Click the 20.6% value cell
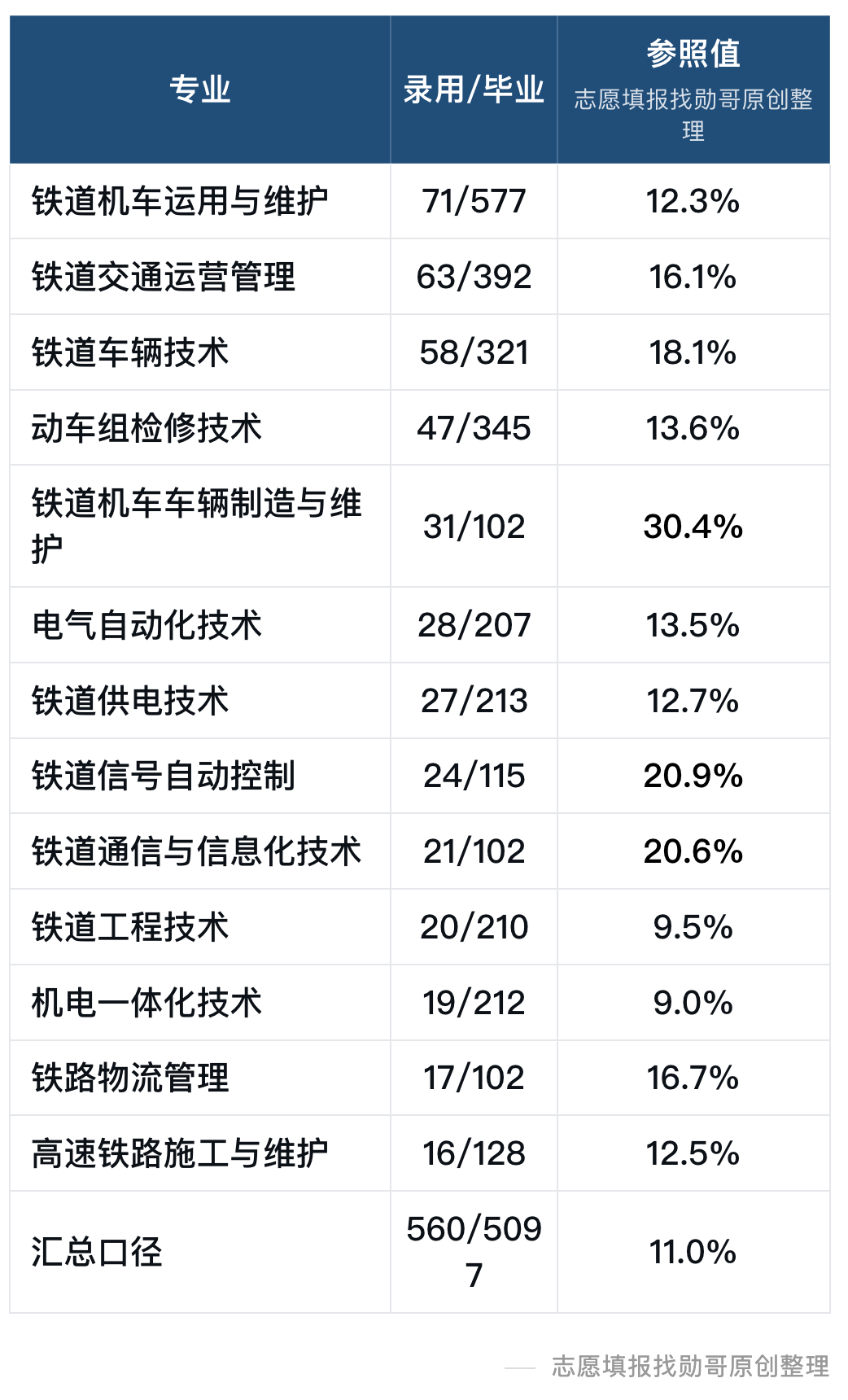Viewport: 848px width, 1400px height. [693, 851]
